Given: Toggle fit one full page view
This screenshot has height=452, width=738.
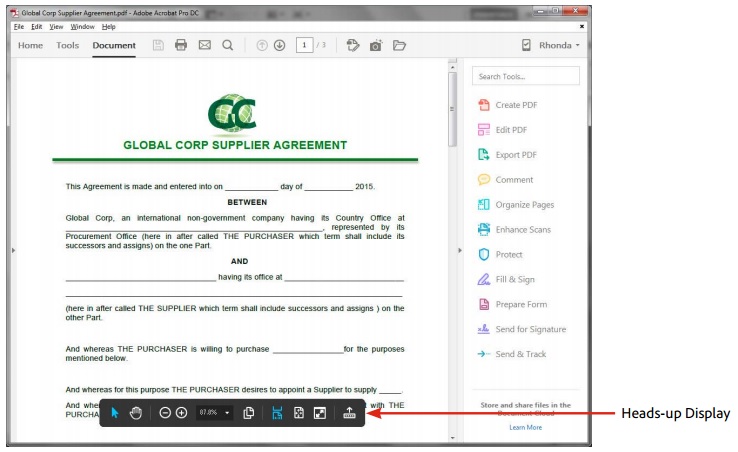Looking at the screenshot, I should 298,413.
